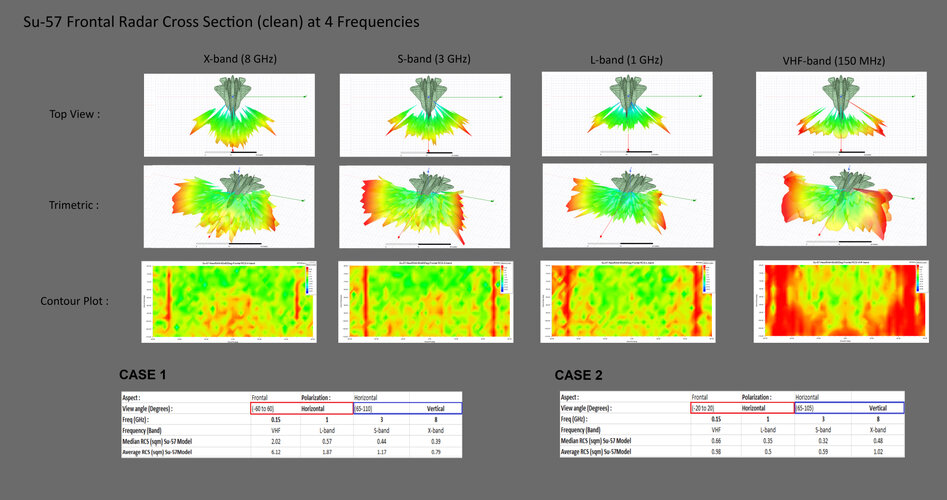
Task: Click the Case 1 average RCS value 1.17
Action: (x=382, y=452)
